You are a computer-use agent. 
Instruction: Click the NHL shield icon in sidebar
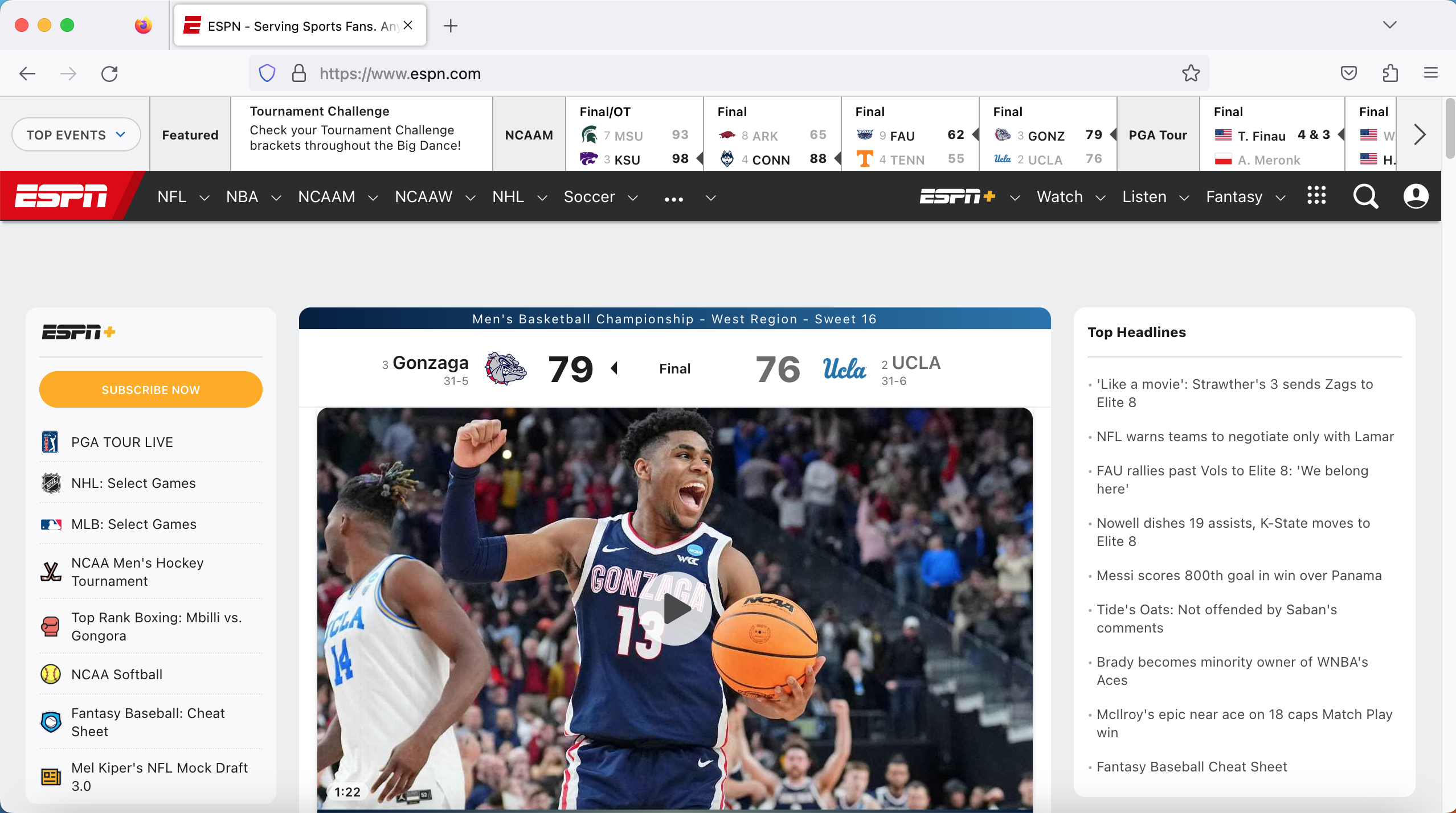click(x=50, y=483)
